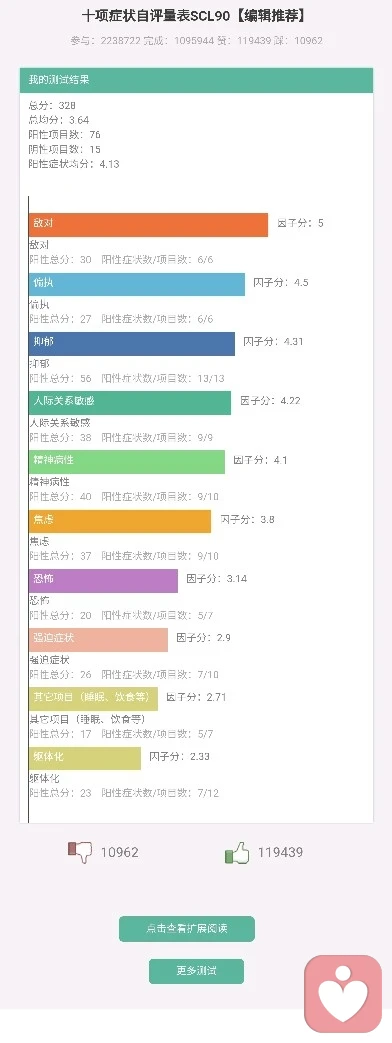Select the dark blue 抑郁 bar
The image size is (392, 1043).
click(x=132, y=343)
